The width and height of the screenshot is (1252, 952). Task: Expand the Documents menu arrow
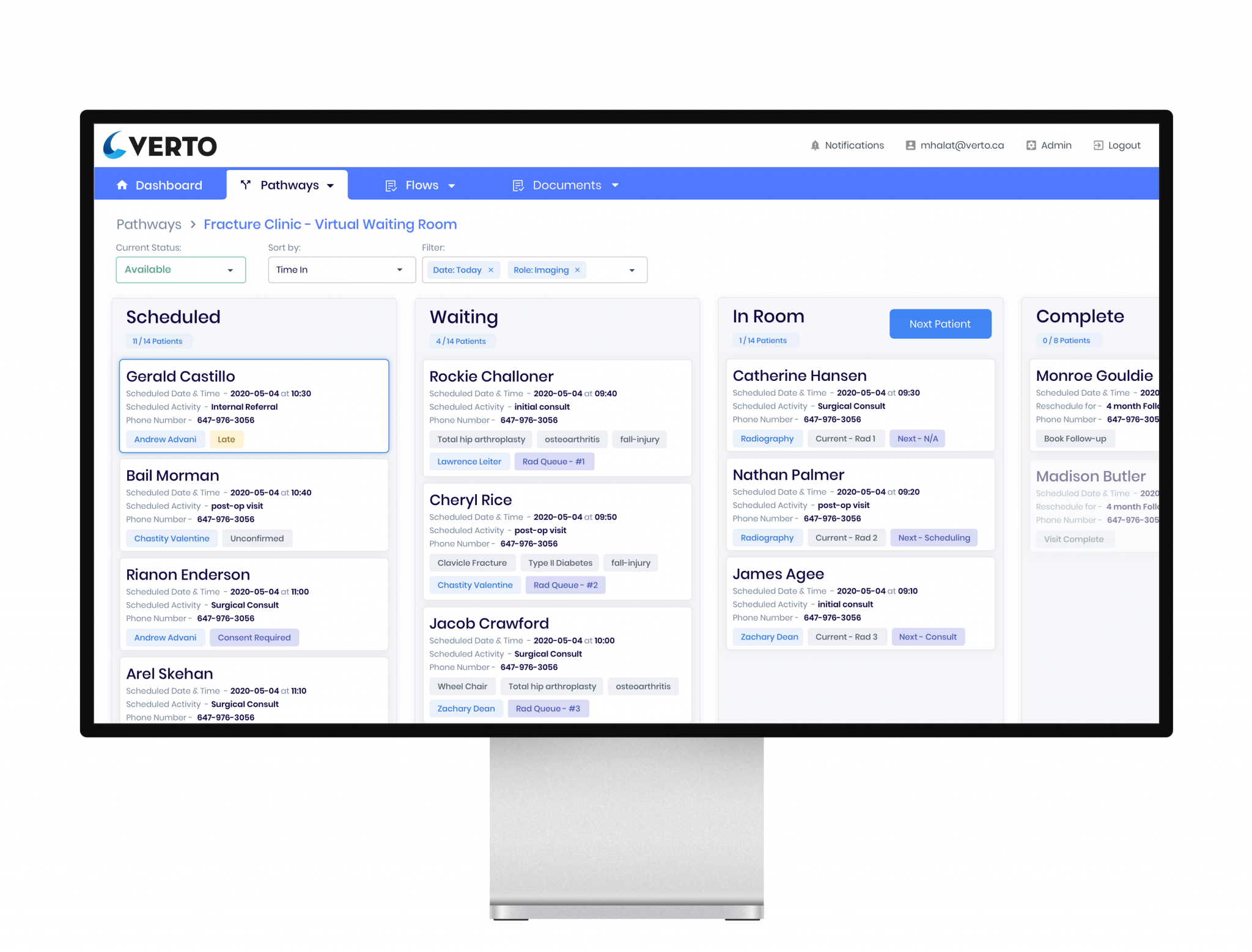point(615,185)
